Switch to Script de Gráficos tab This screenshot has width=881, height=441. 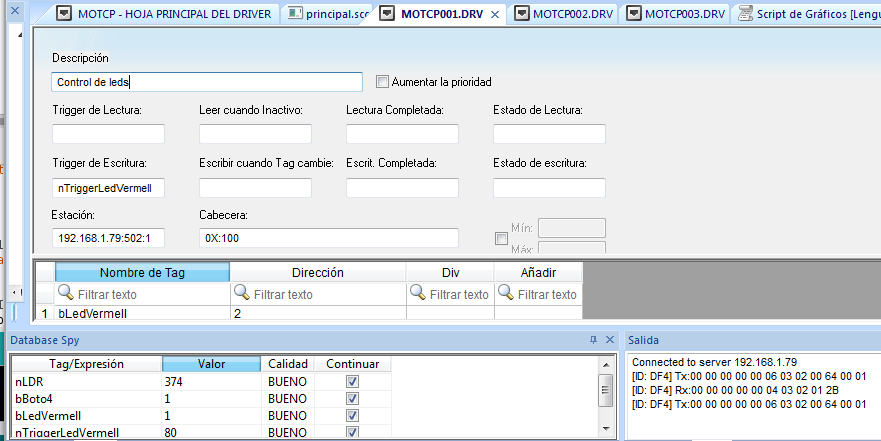point(808,13)
